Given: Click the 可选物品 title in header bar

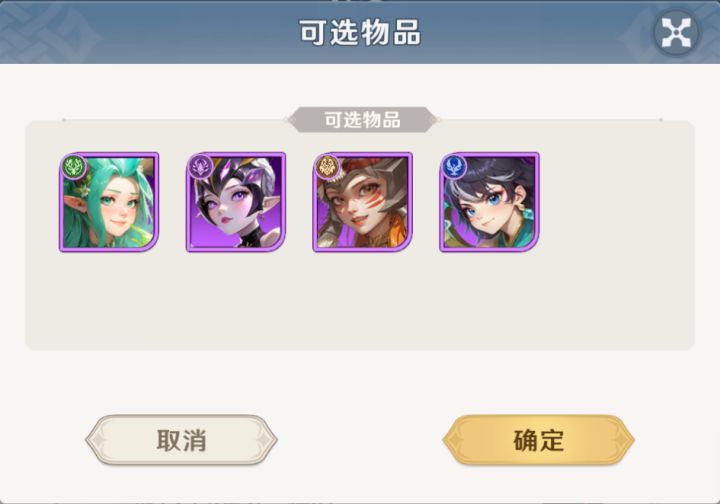Looking at the screenshot, I should coord(360,33).
